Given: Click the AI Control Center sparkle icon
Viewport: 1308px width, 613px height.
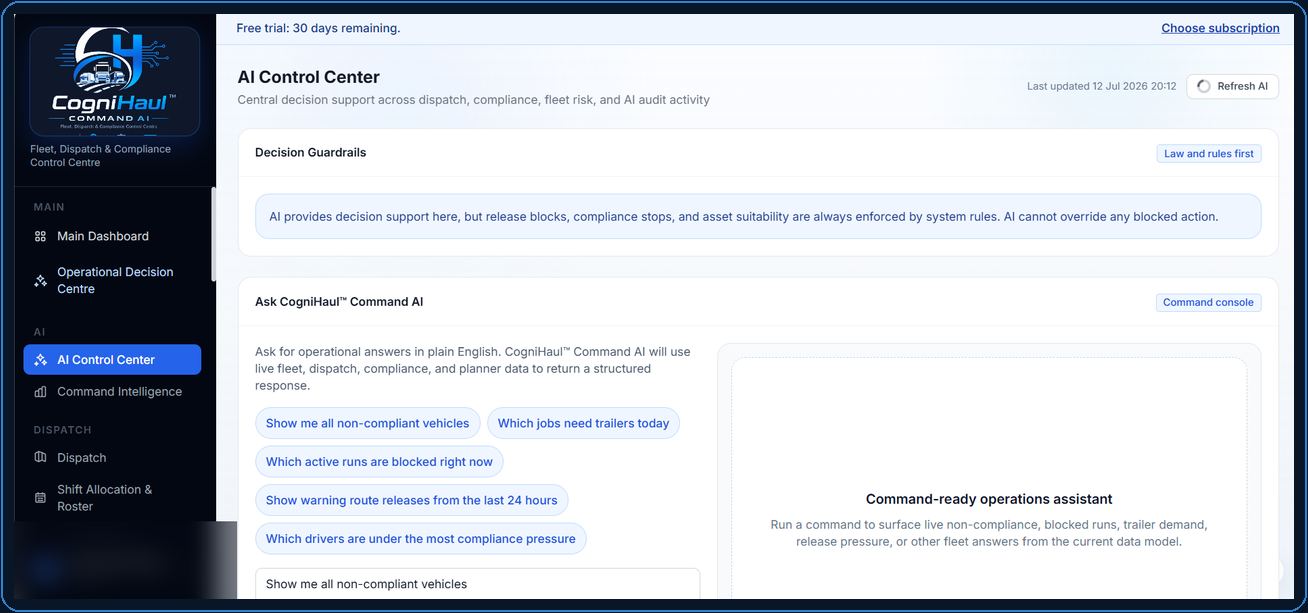Looking at the screenshot, I should (40, 360).
